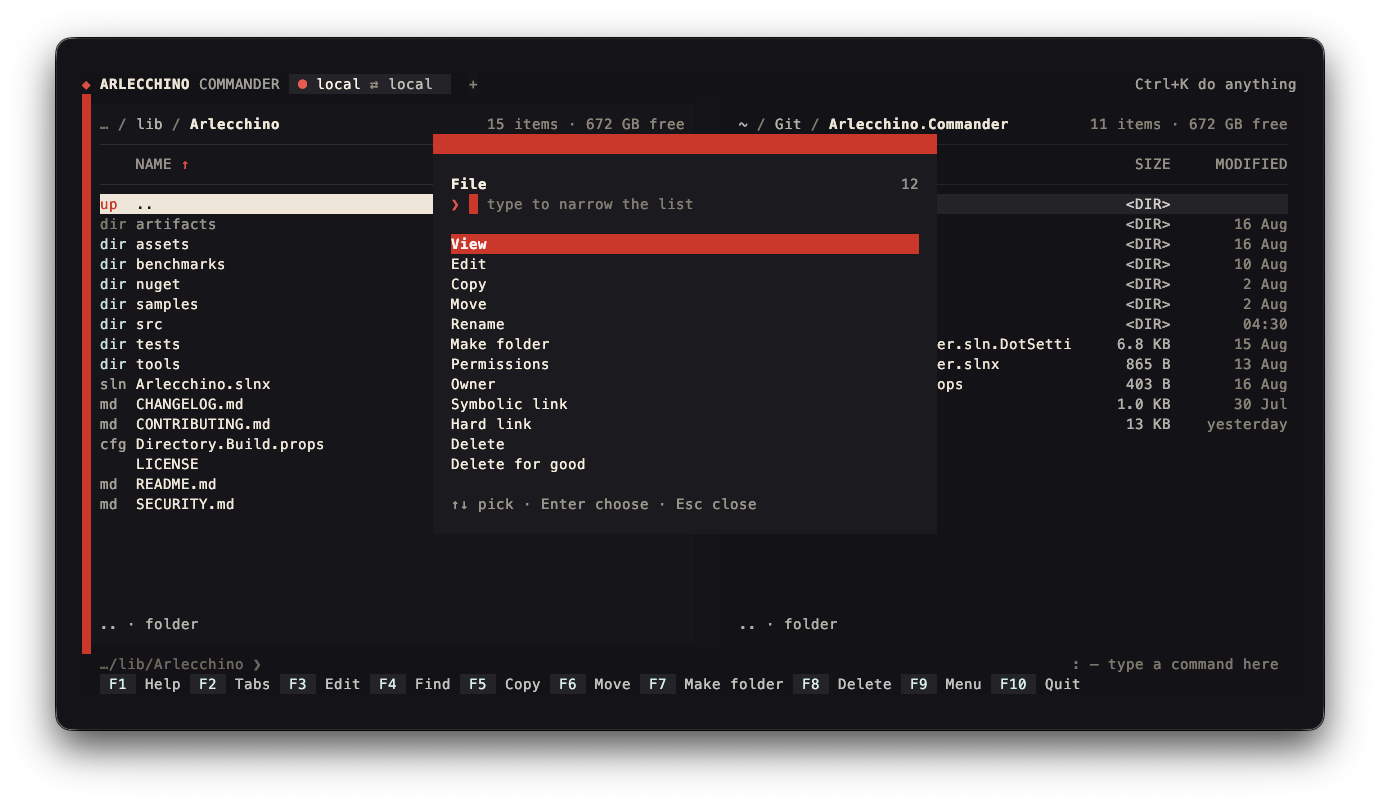Viewport: 1380px width, 804px height.
Task: Choose Hard link entry
Action: pos(685,424)
